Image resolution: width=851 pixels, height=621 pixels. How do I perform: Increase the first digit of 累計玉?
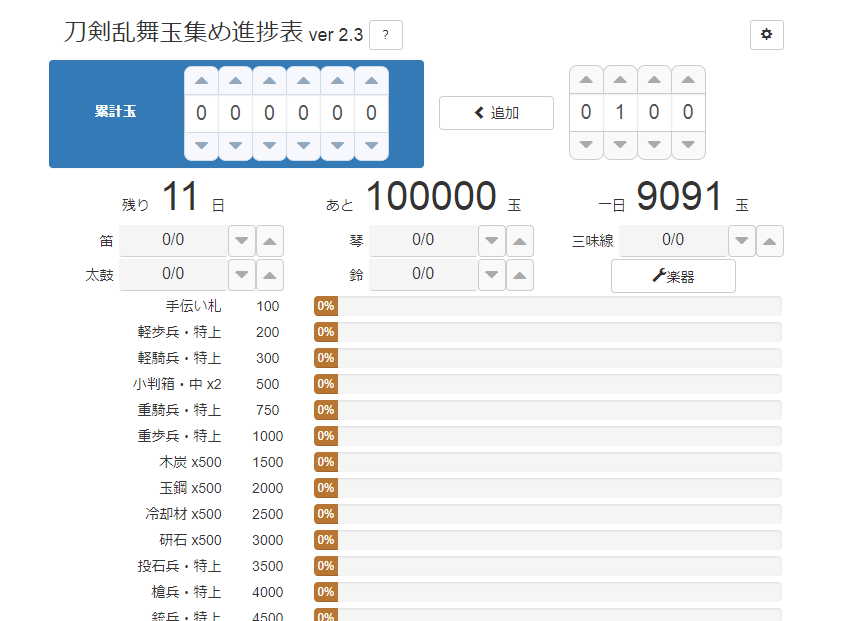[x=201, y=81]
